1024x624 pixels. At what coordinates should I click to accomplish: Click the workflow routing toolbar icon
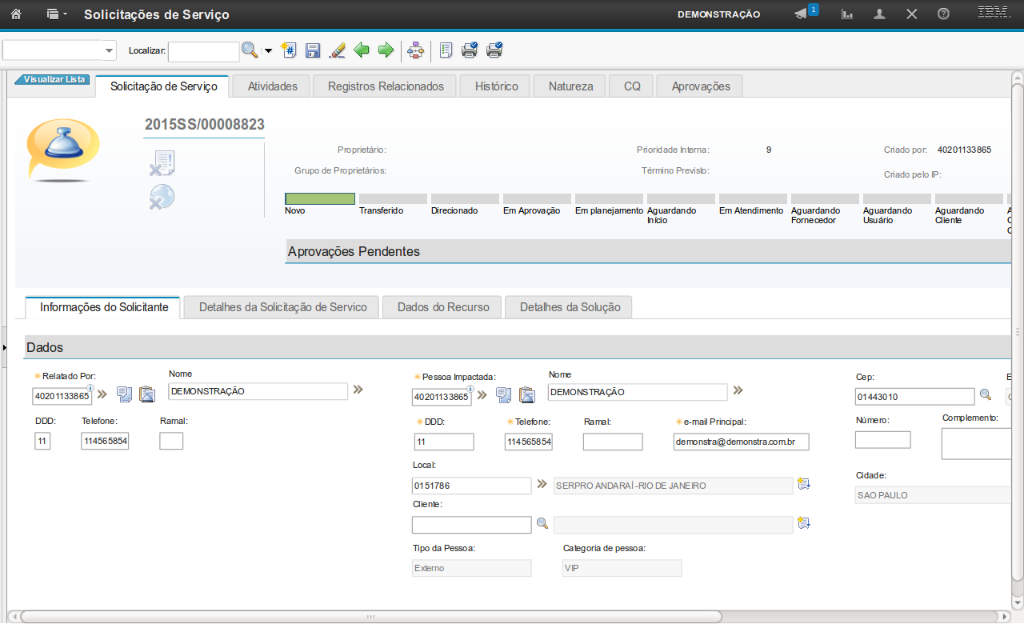[x=416, y=50]
